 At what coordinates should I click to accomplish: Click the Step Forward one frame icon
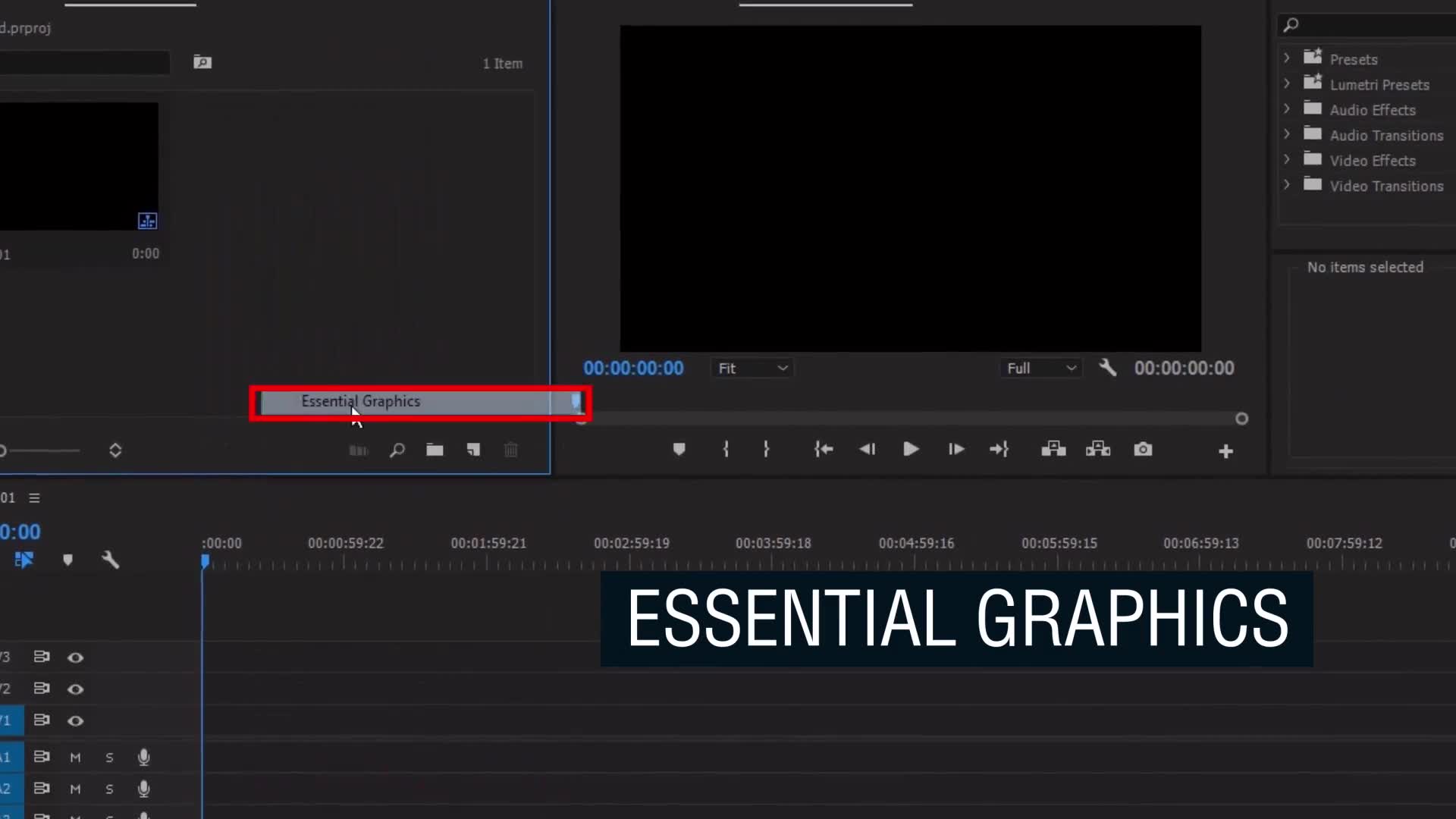click(955, 449)
